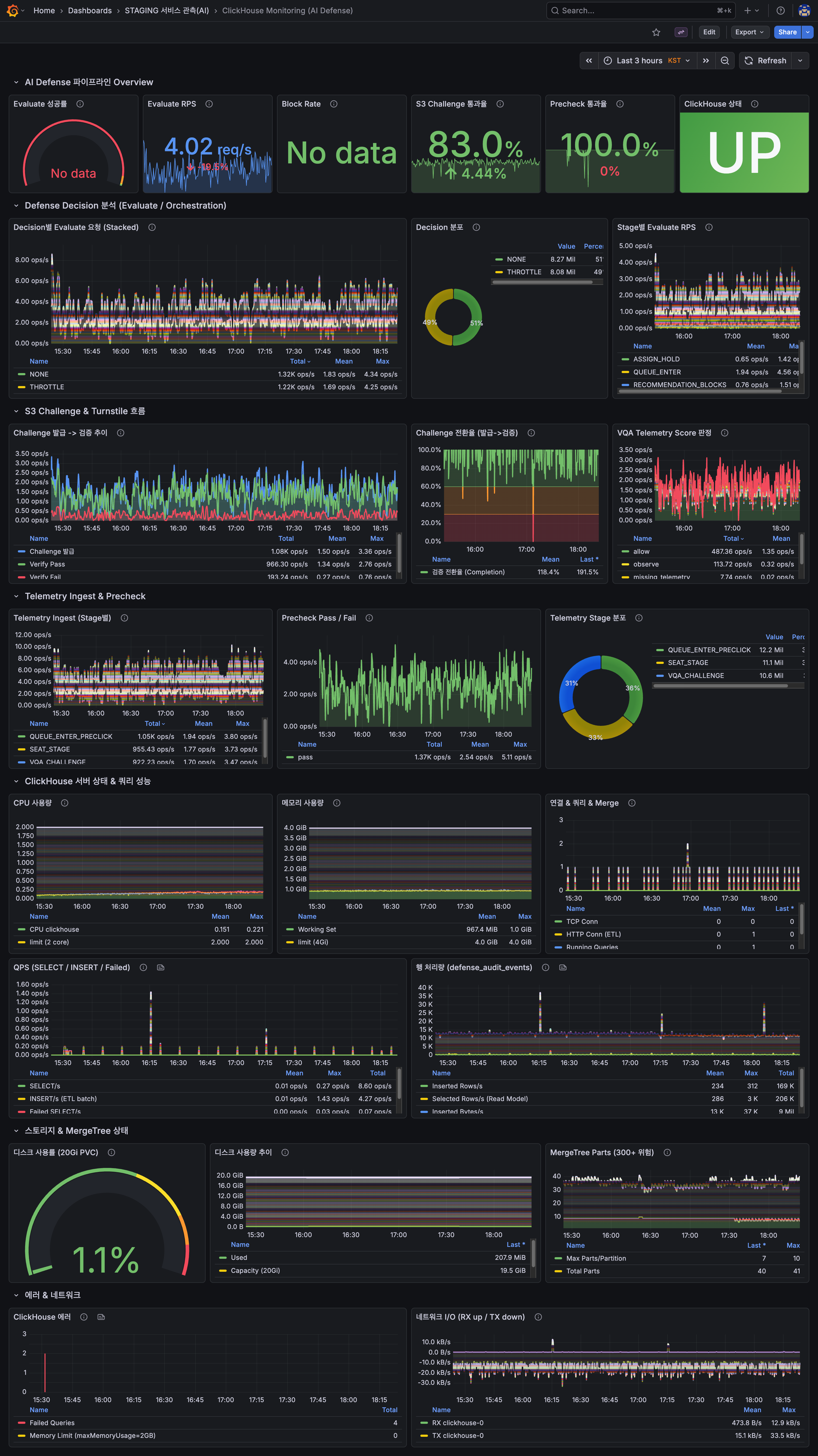Open STAGING 서비스 관측(AI) folder breadcrumb
The image size is (818, 1456).
click(167, 10)
